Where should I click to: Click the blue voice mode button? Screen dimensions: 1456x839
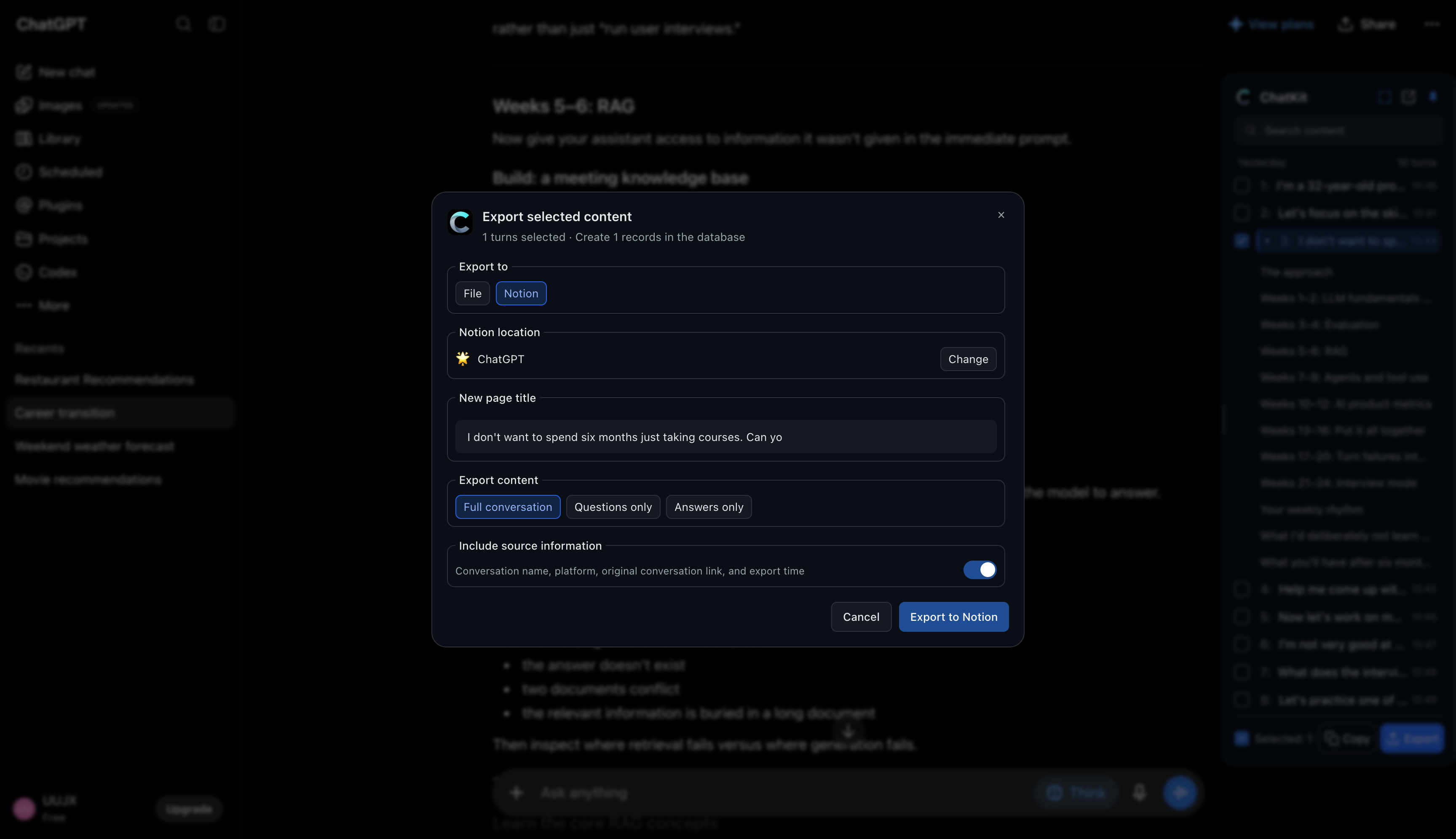tap(1180, 793)
